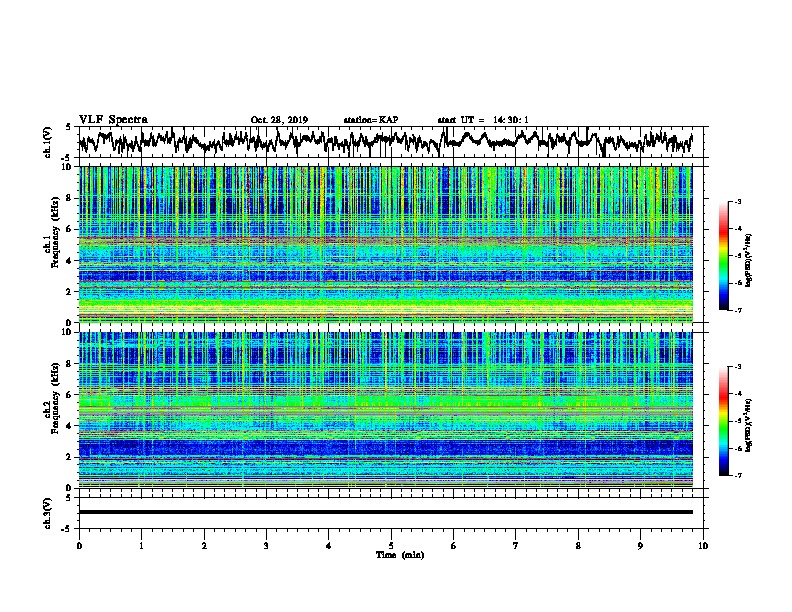Click the time axis tick label "2"

coord(204,546)
